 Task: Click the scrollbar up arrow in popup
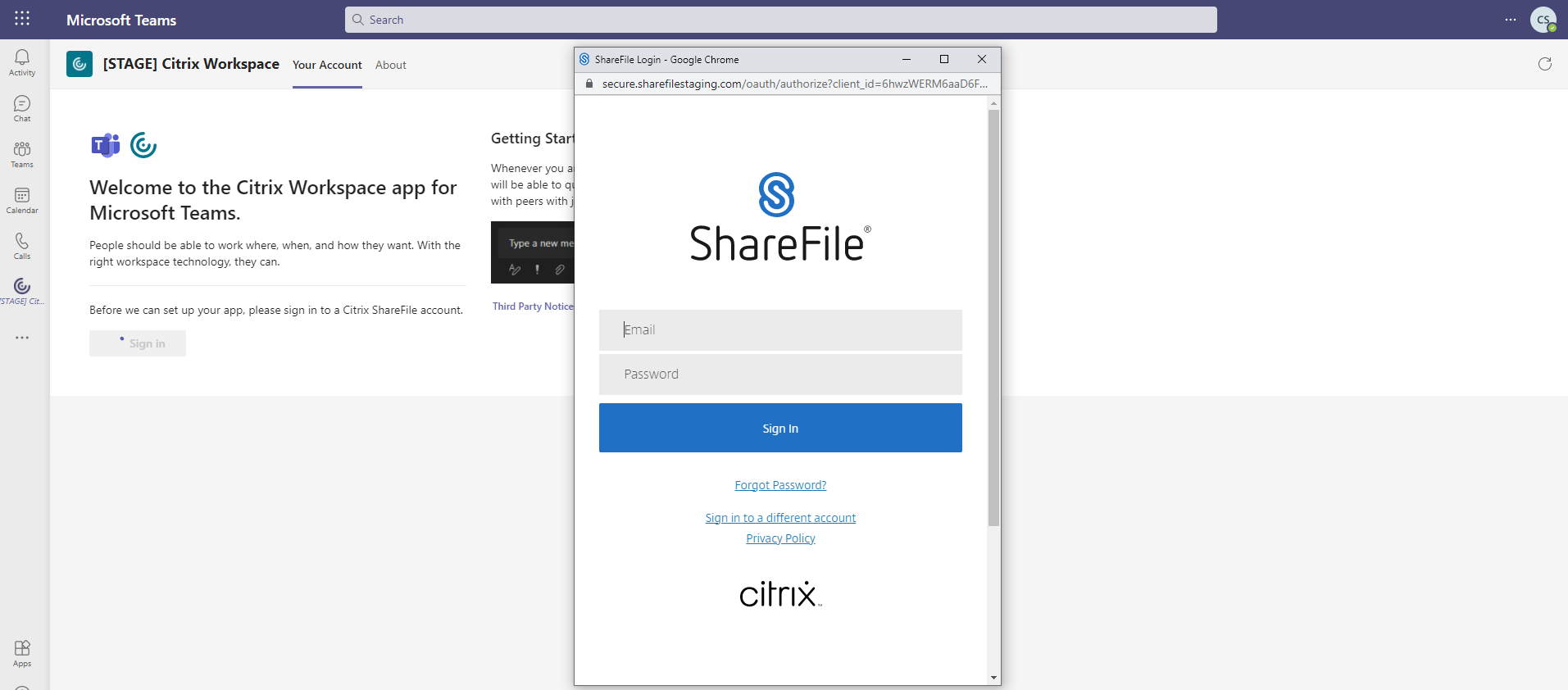click(x=993, y=103)
